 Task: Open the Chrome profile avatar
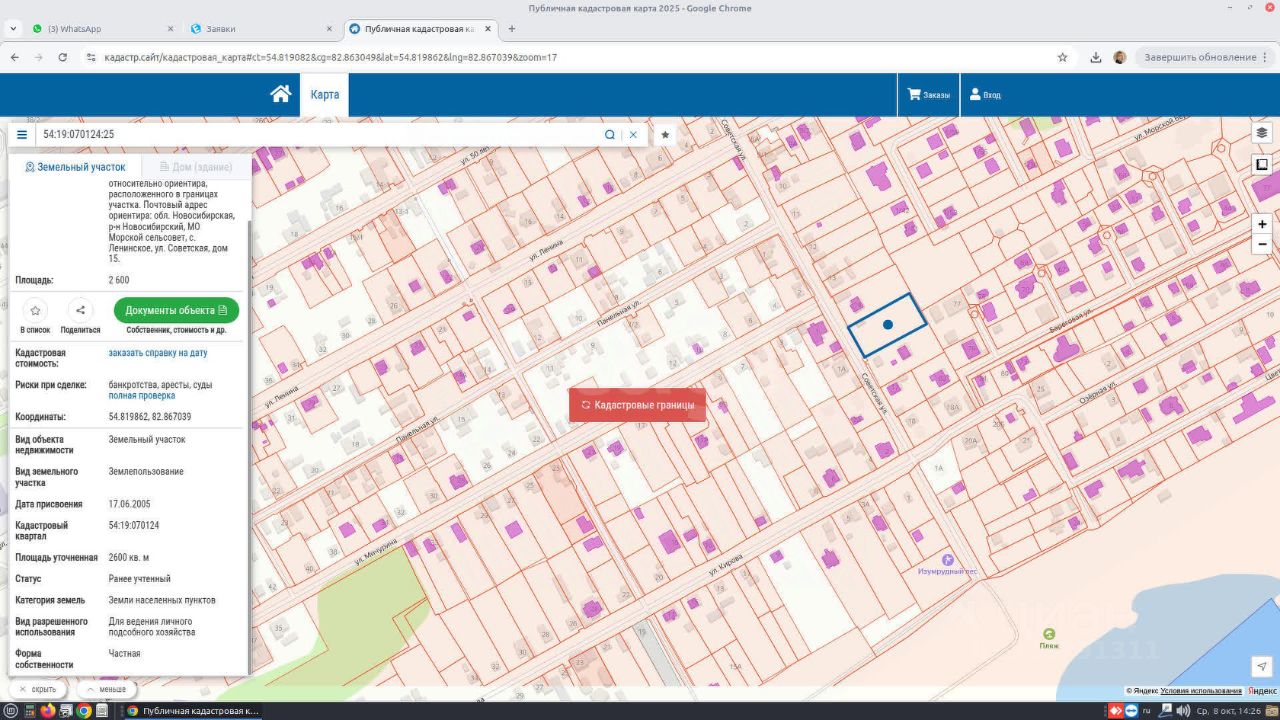(x=1120, y=57)
